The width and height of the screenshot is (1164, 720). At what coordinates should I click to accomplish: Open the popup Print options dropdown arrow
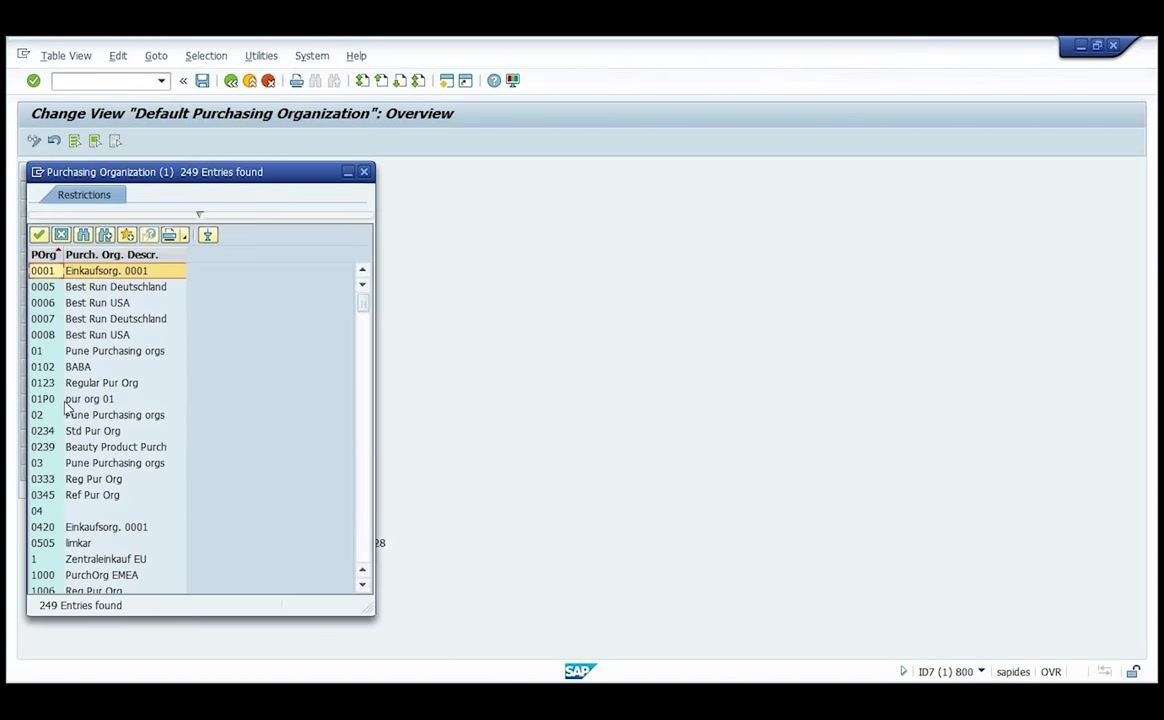[x=185, y=235]
